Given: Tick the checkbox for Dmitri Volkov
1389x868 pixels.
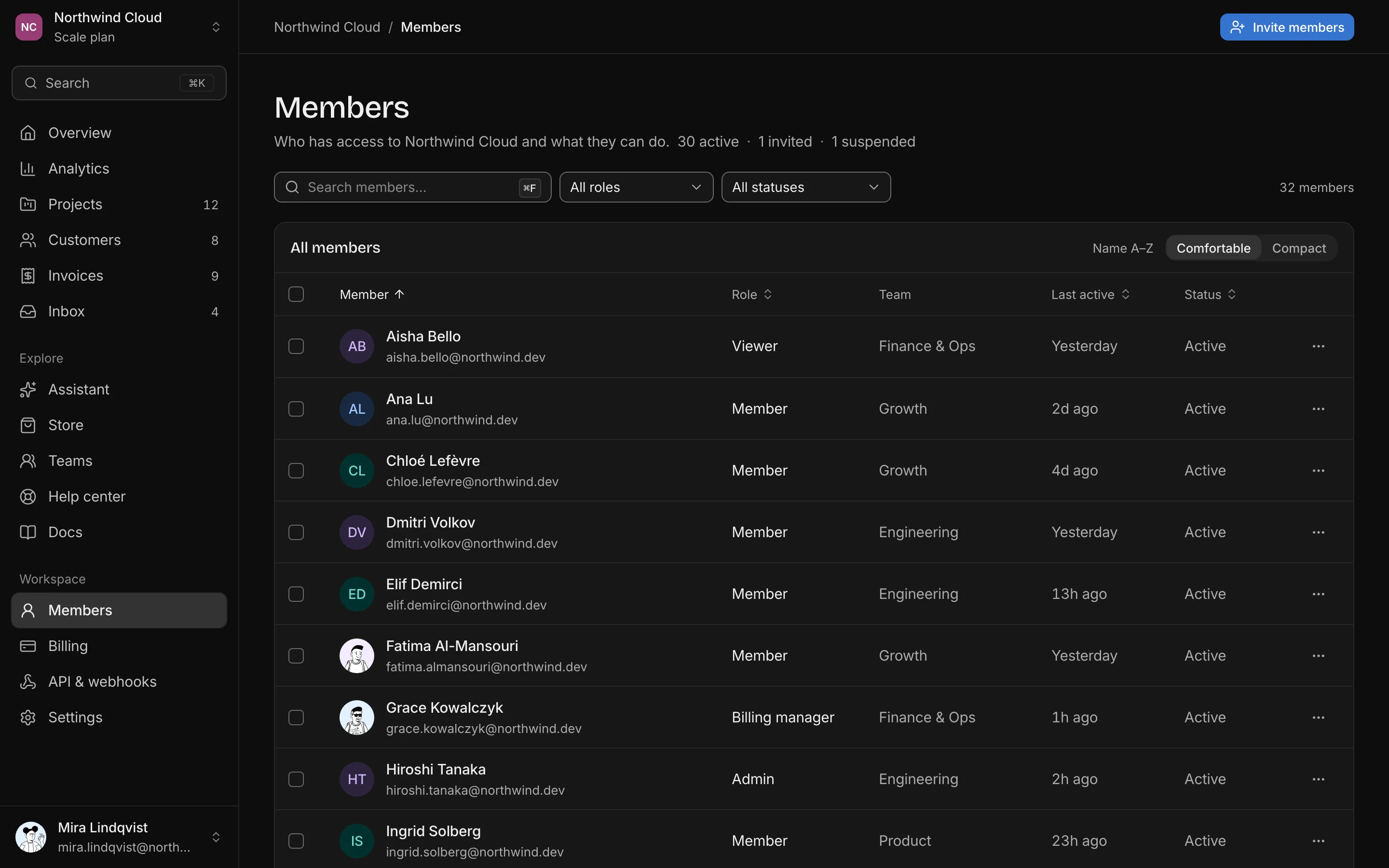Looking at the screenshot, I should tap(296, 532).
